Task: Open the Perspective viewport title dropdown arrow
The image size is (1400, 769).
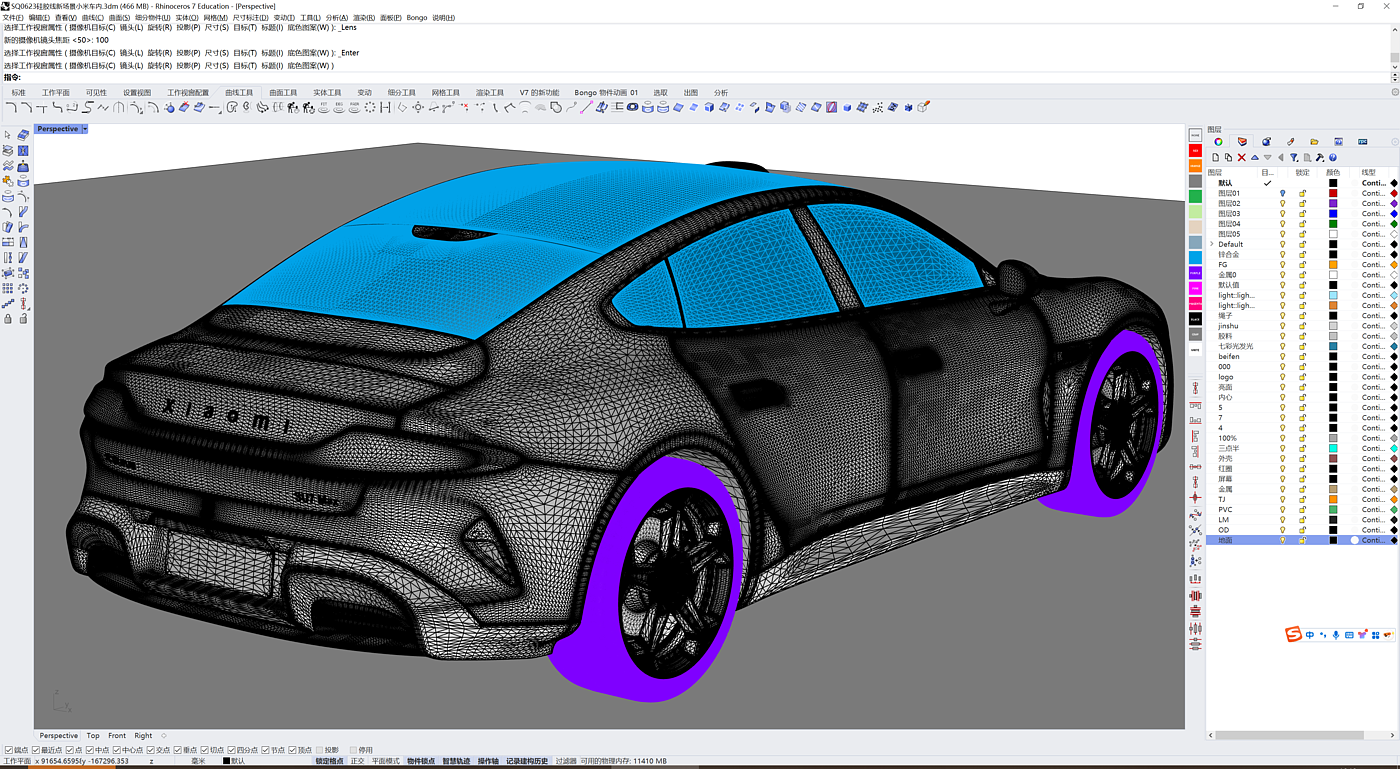Action: (85, 129)
